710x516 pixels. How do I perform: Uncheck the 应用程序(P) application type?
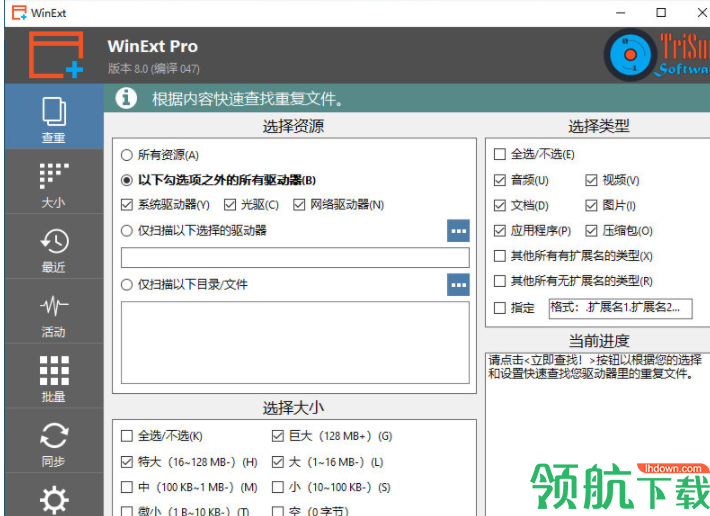(x=499, y=231)
